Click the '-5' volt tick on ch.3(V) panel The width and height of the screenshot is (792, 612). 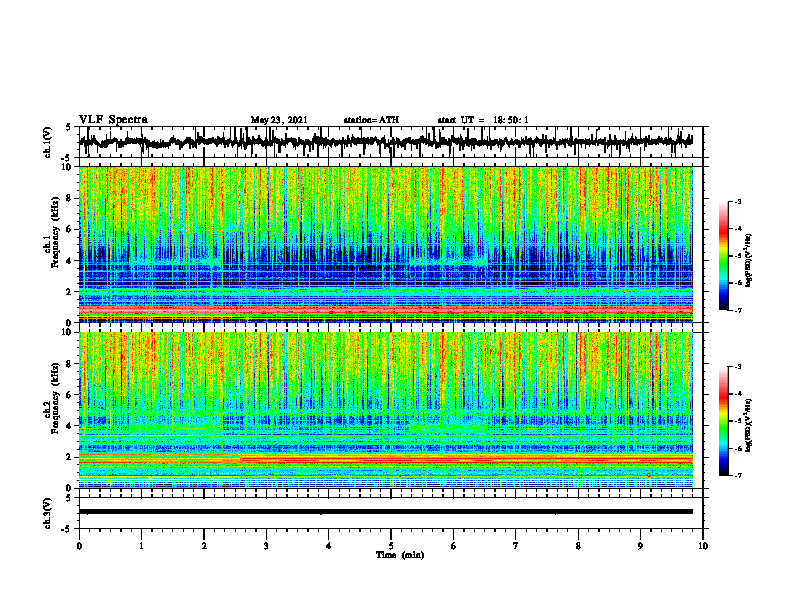pos(67,529)
